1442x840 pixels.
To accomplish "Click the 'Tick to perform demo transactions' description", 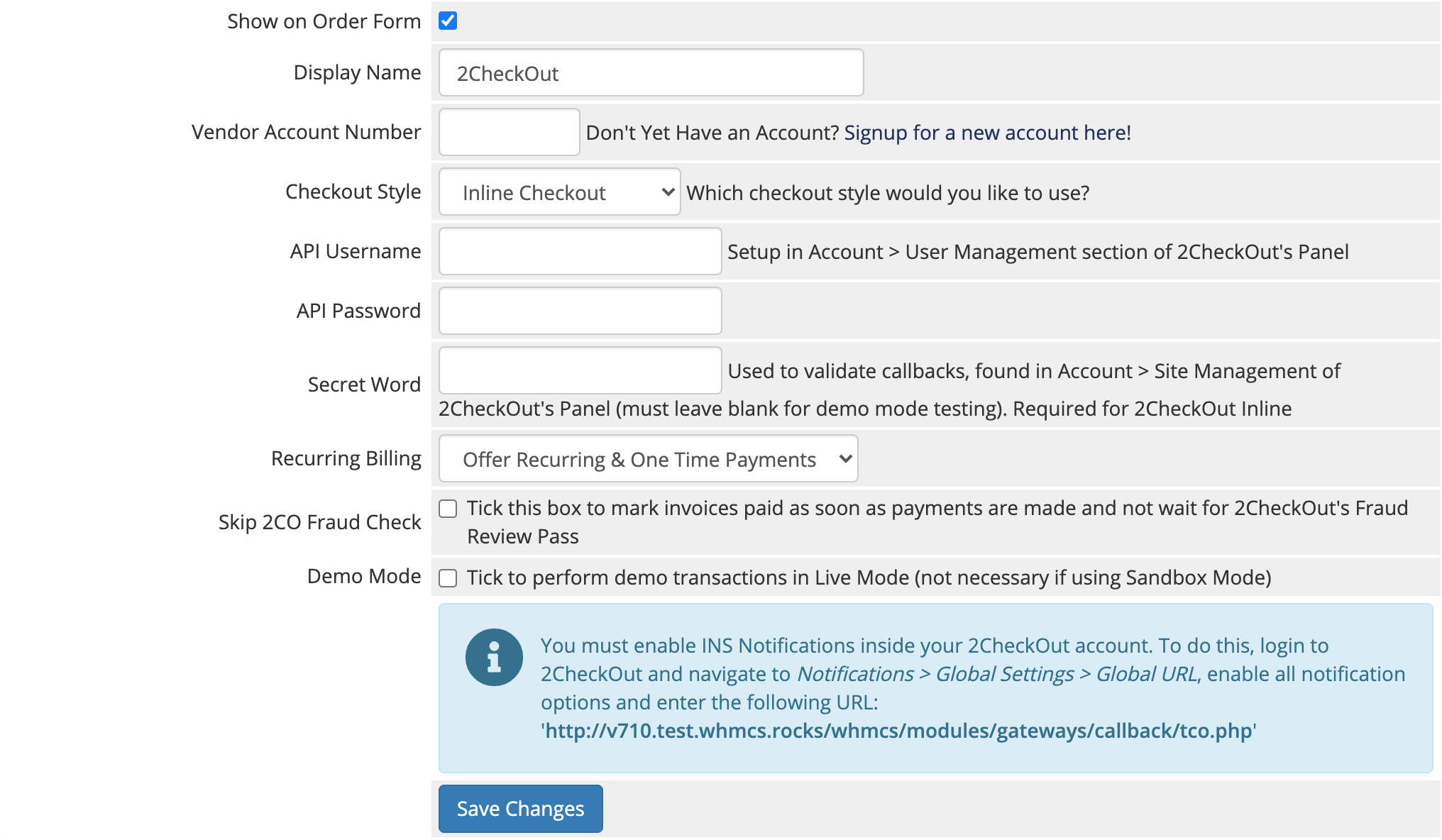I will click(869, 577).
